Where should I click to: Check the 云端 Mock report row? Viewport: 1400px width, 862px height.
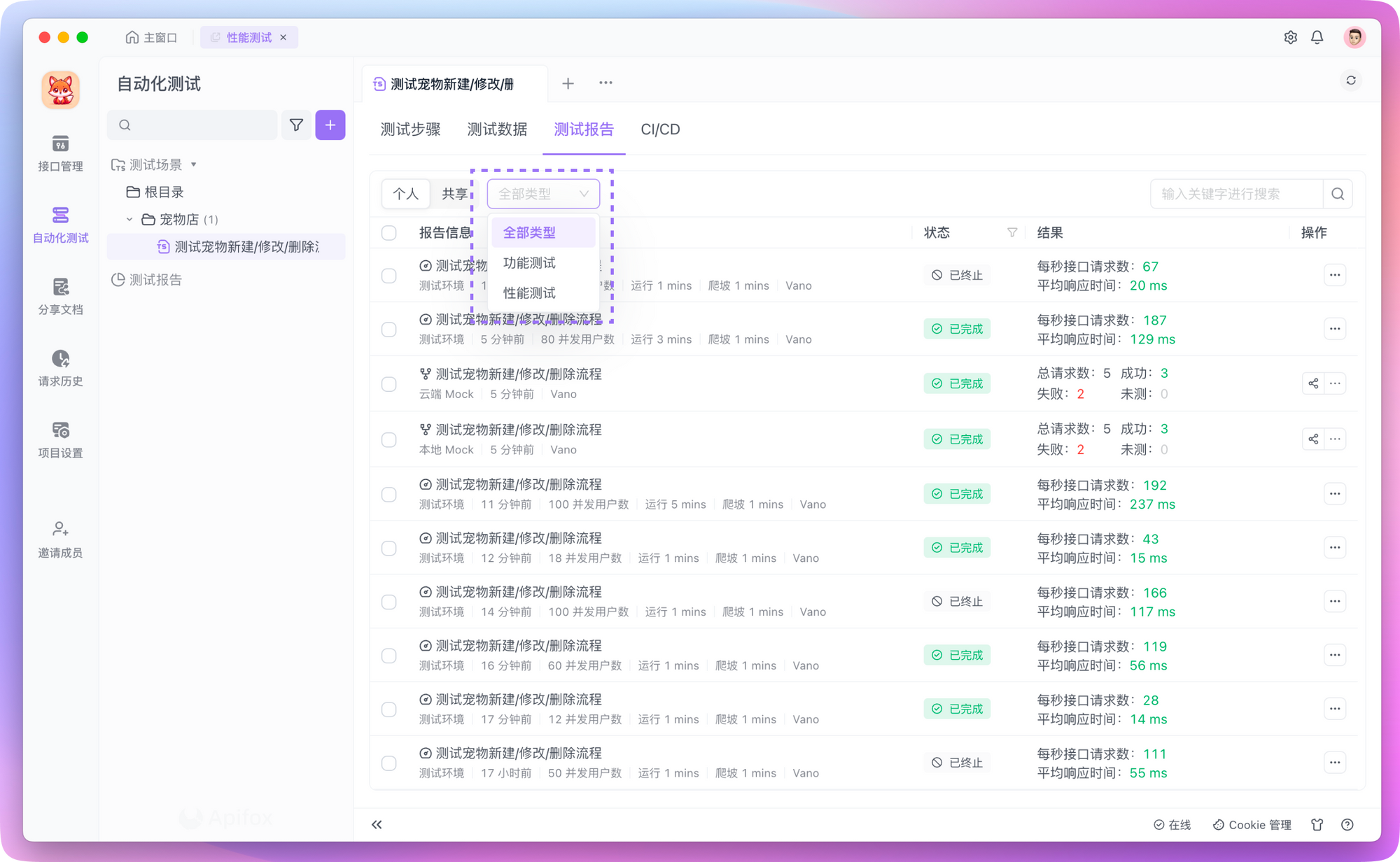coord(389,384)
